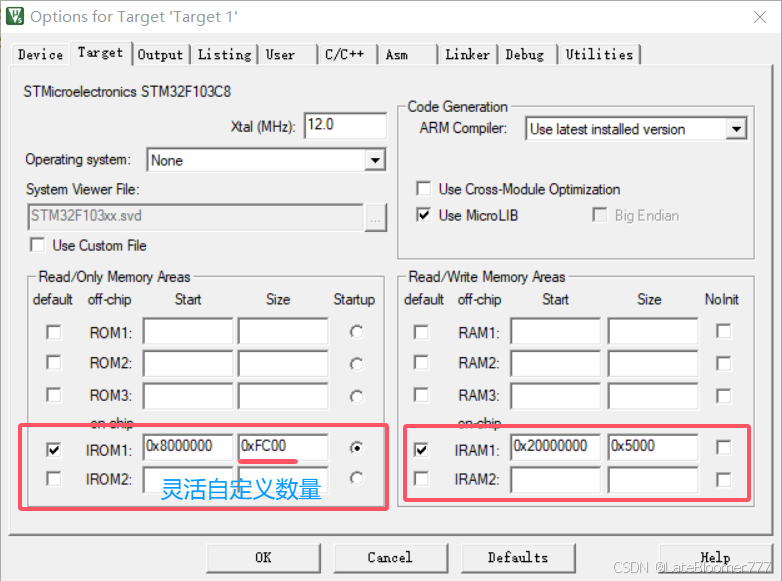Select the IROM1 Startup radio button
This screenshot has height=581, width=782.
coord(356,448)
